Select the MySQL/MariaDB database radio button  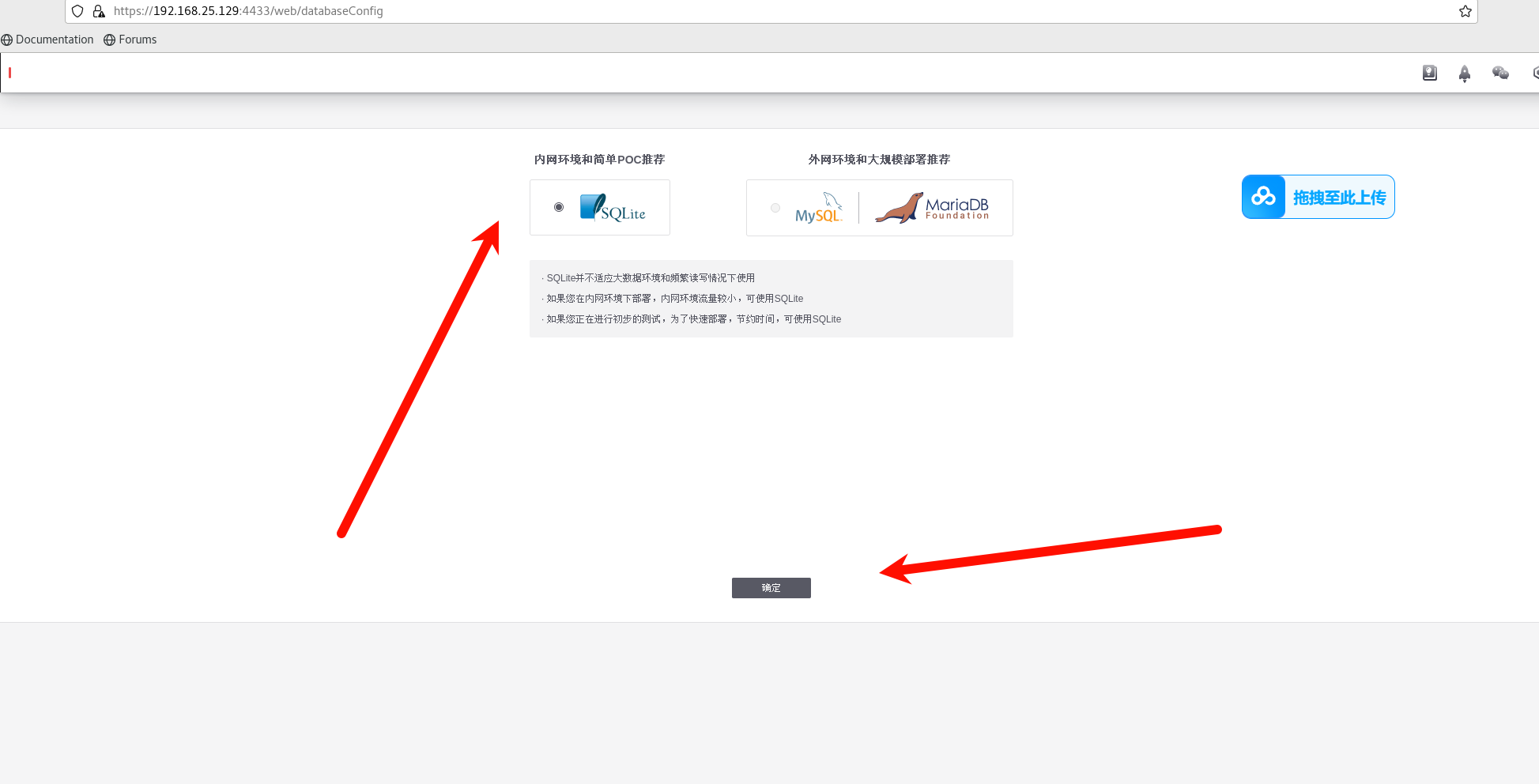pos(775,207)
